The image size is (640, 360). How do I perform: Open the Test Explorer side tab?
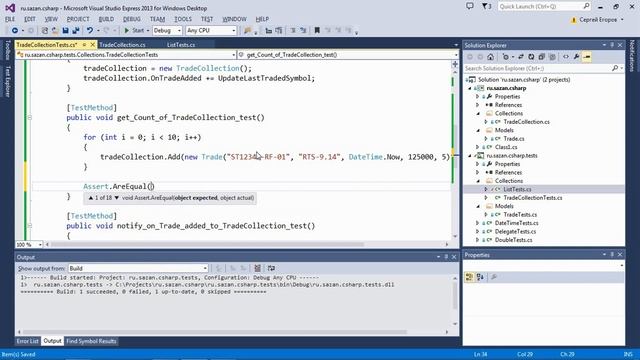pos(7,81)
